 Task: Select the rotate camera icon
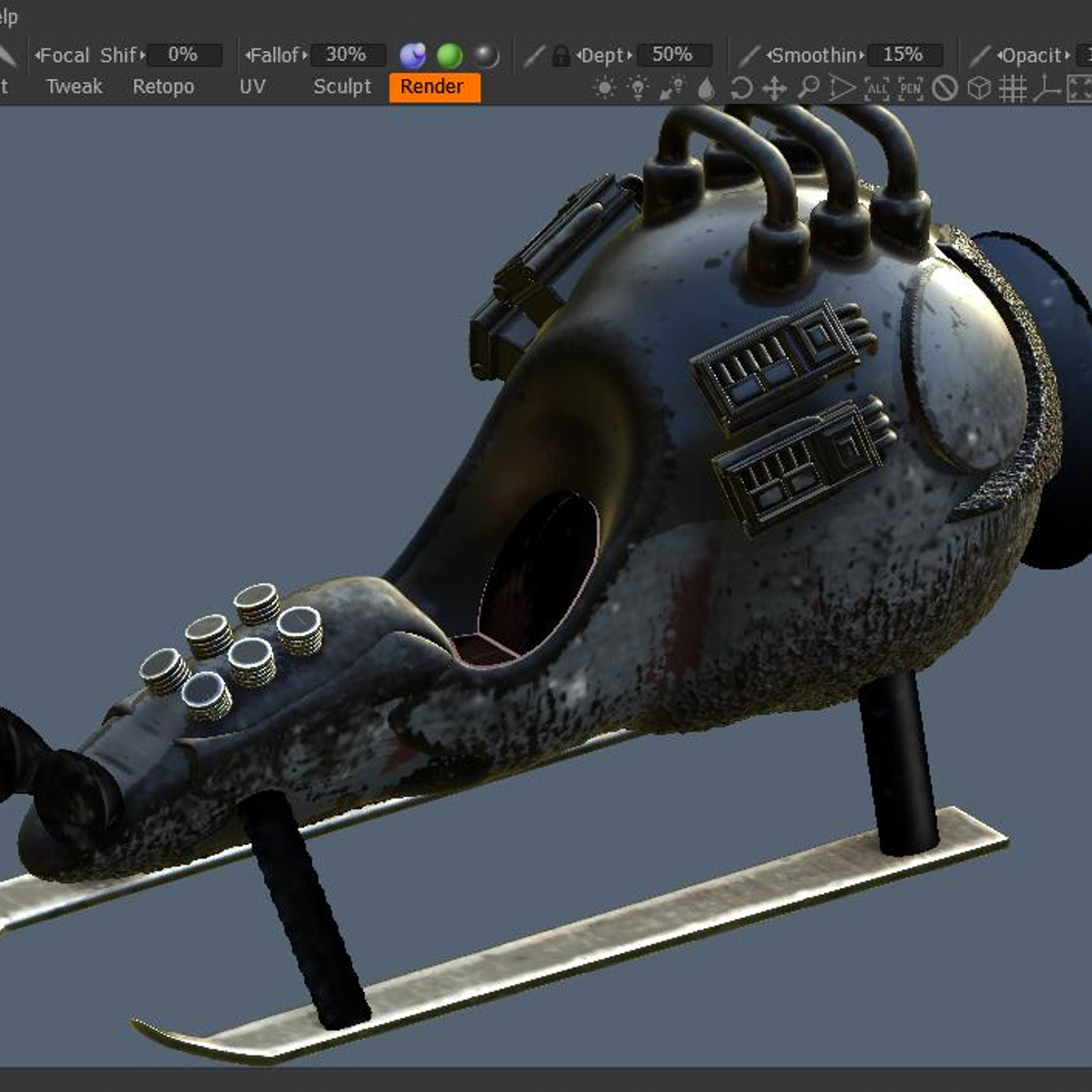(741, 88)
